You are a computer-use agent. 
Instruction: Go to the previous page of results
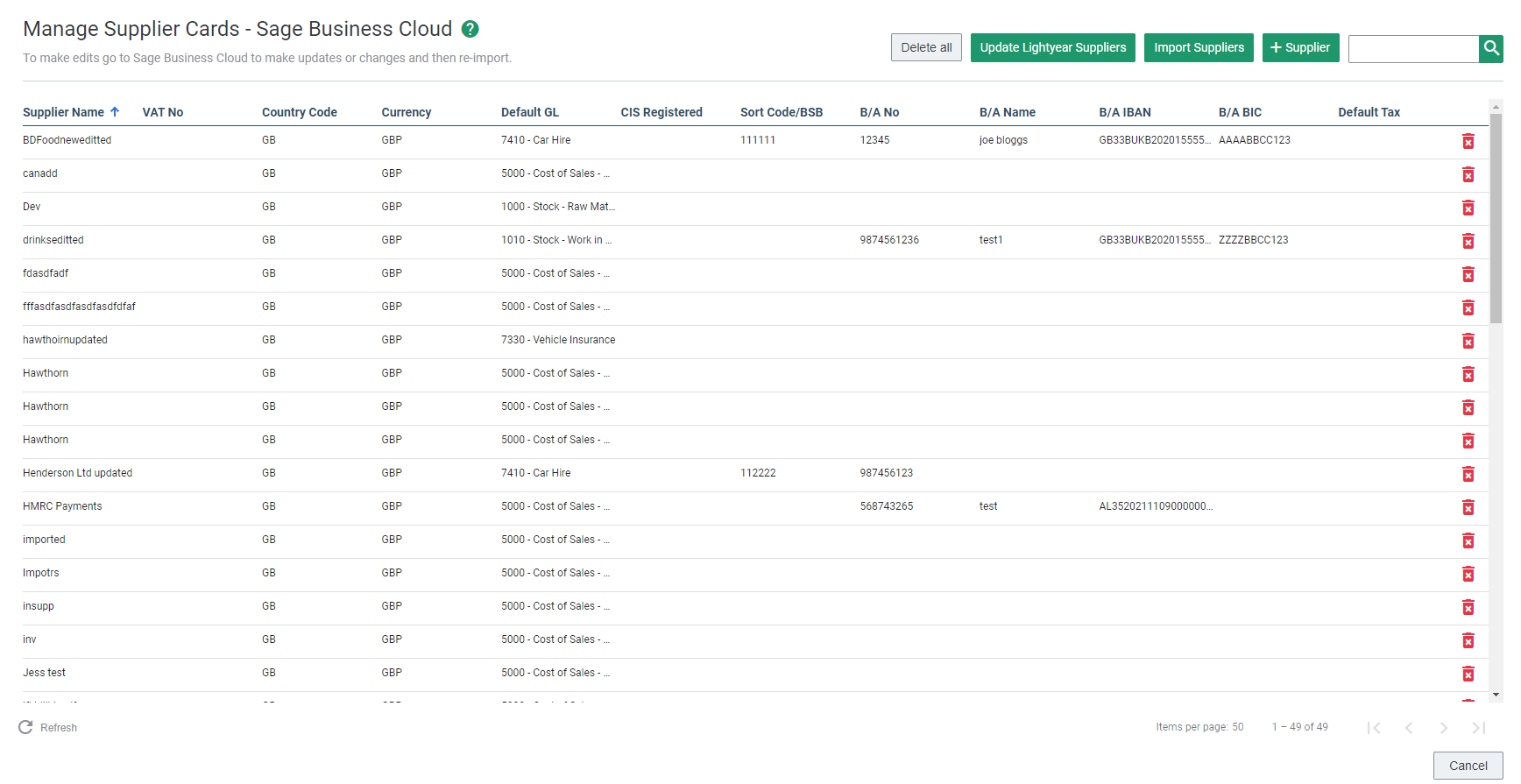pyautogui.click(x=1409, y=728)
